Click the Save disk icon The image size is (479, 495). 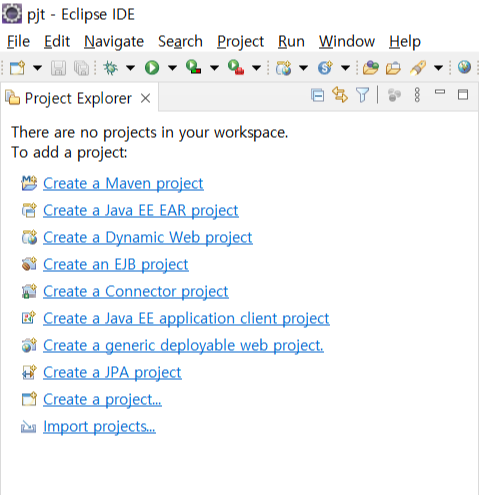tap(58, 68)
